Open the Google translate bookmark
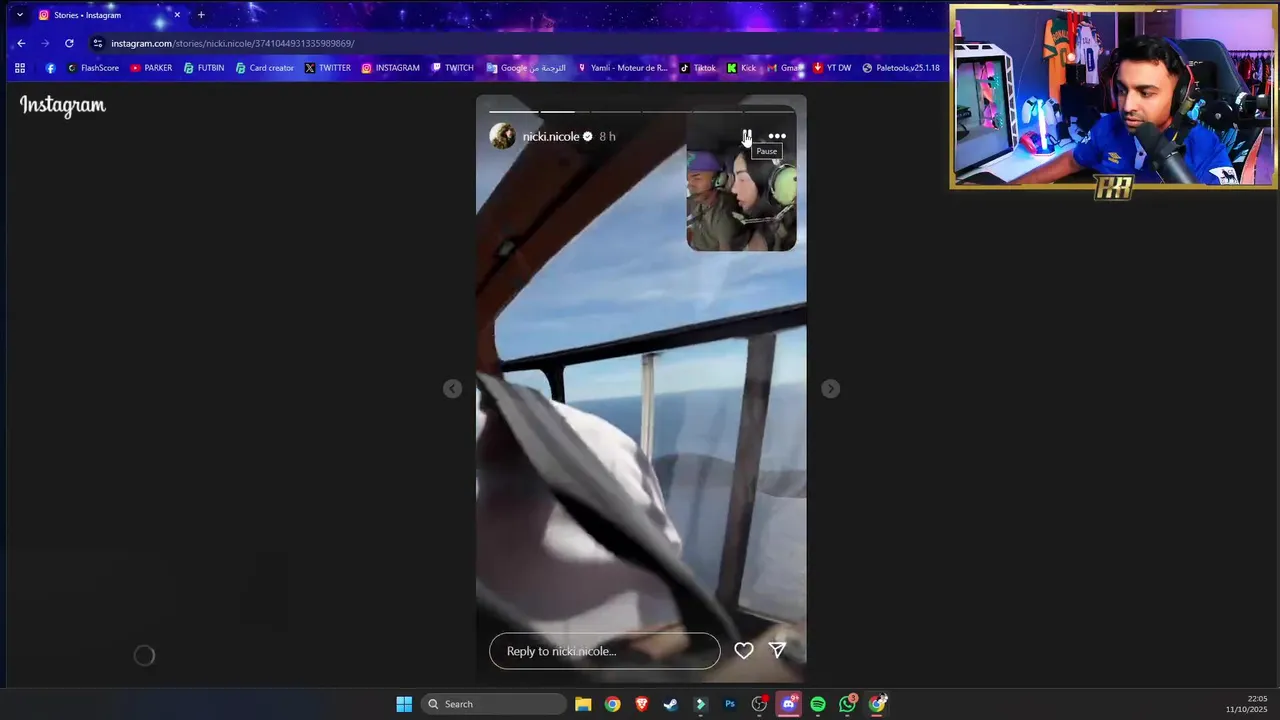The image size is (1280, 720). (525, 68)
